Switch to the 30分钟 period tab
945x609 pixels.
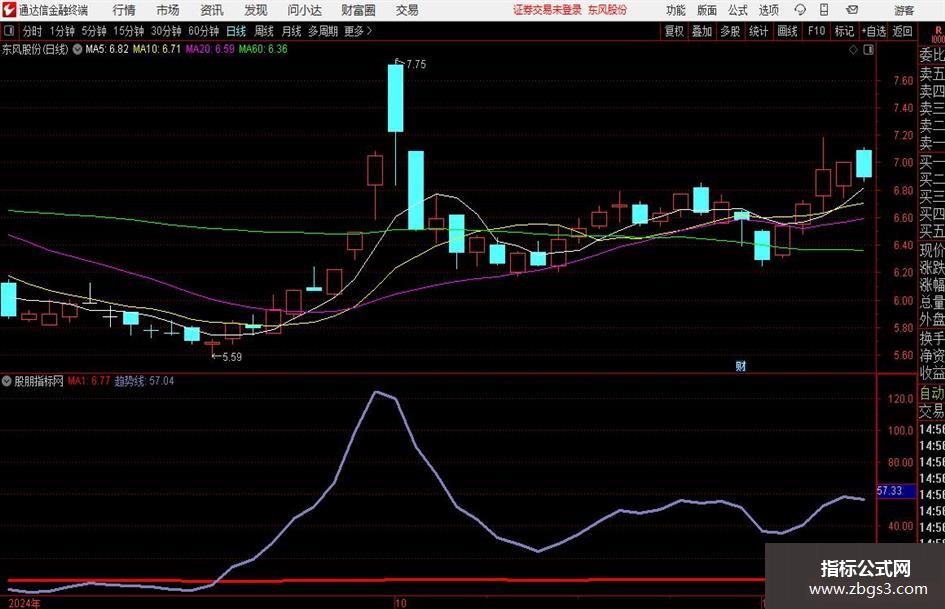point(166,31)
